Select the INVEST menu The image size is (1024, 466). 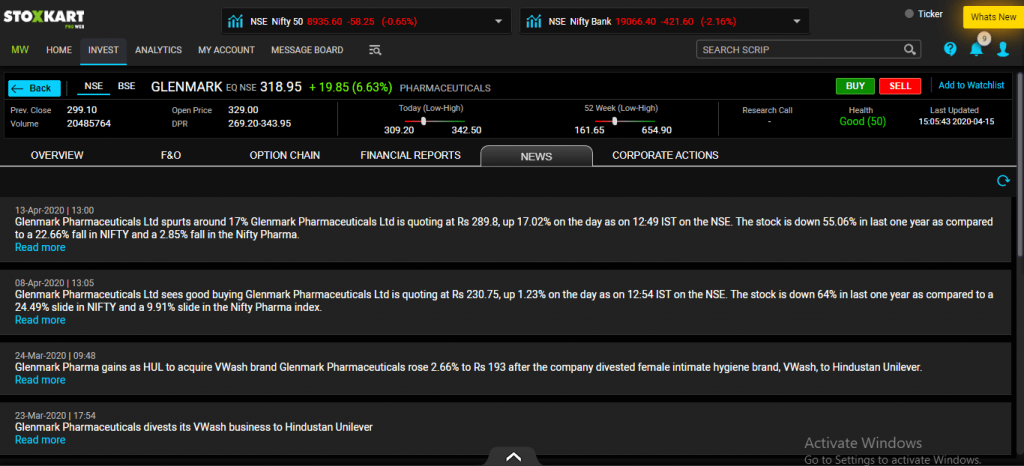click(x=103, y=50)
